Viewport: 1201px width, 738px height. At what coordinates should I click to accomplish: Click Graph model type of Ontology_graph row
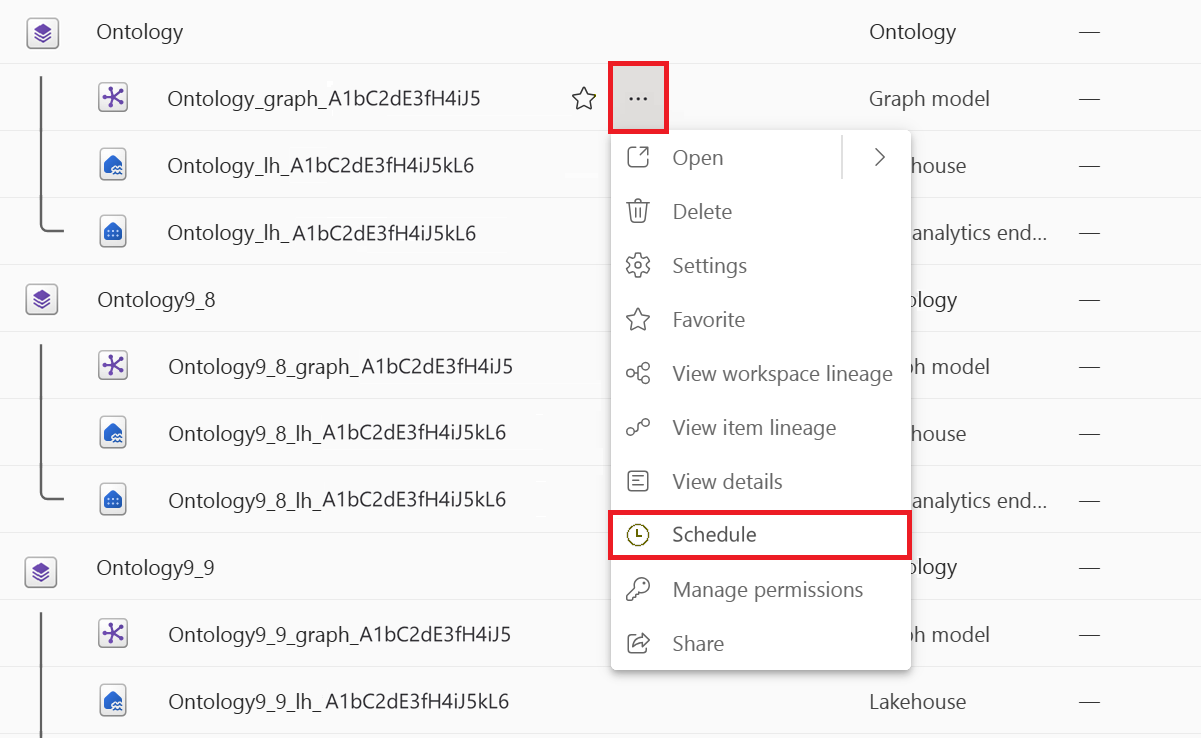pyautogui.click(x=930, y=98)
